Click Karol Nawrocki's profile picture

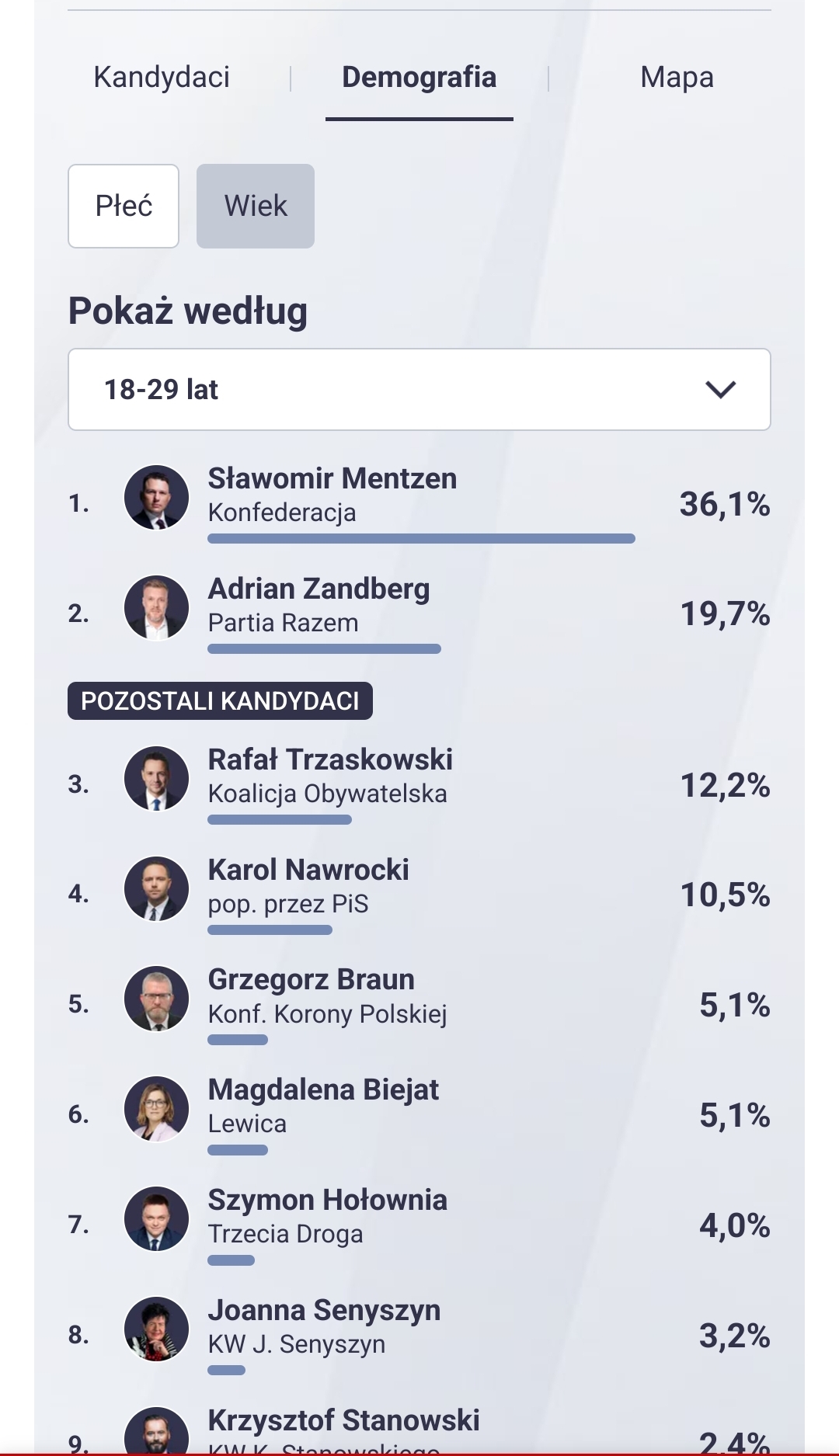pos(156,889)
